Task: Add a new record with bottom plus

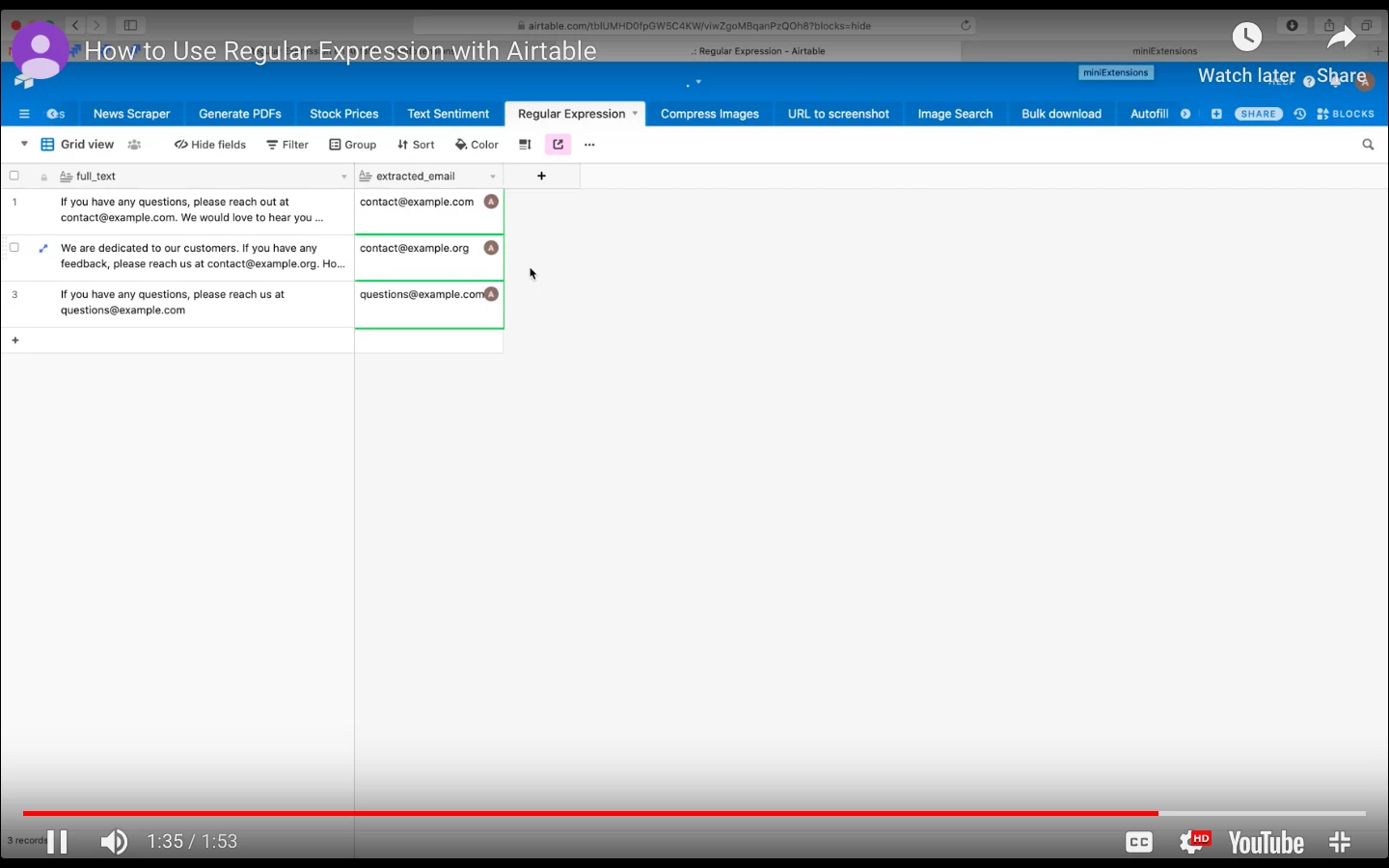Action: pyautogui.click(x=15, y=340)
